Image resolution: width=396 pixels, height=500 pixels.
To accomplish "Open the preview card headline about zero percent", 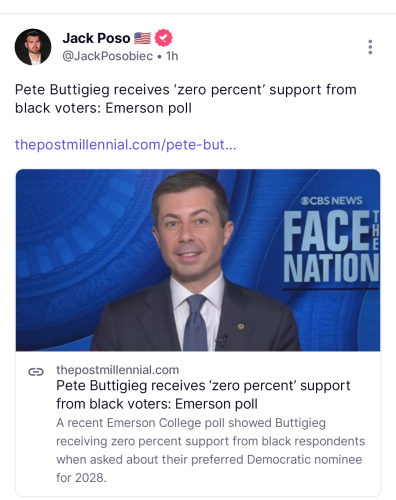I will 203,395.
